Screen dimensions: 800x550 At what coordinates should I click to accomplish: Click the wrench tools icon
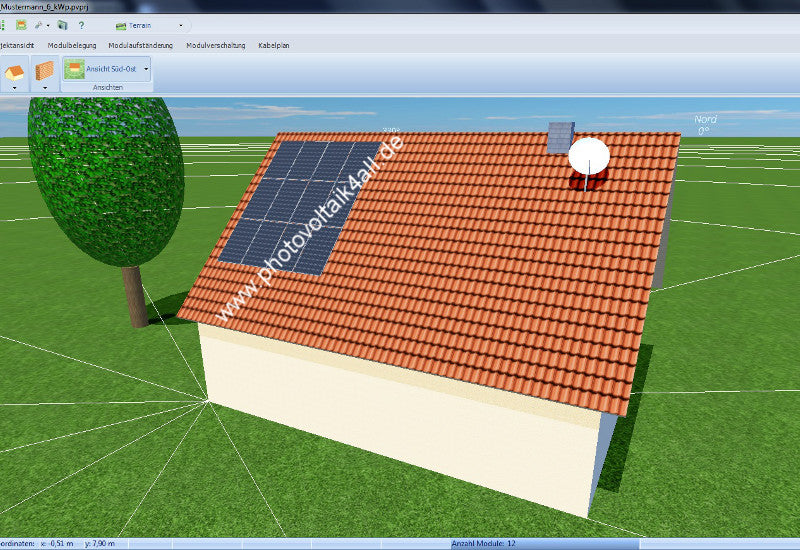tap(39, 25)
